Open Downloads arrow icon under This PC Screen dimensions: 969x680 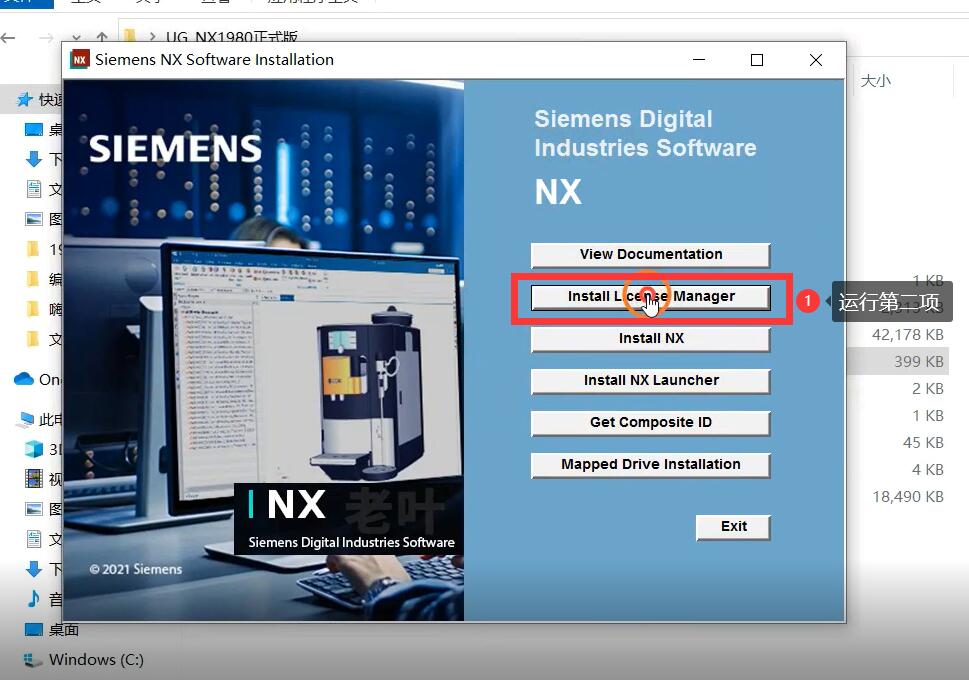[34, 569]
